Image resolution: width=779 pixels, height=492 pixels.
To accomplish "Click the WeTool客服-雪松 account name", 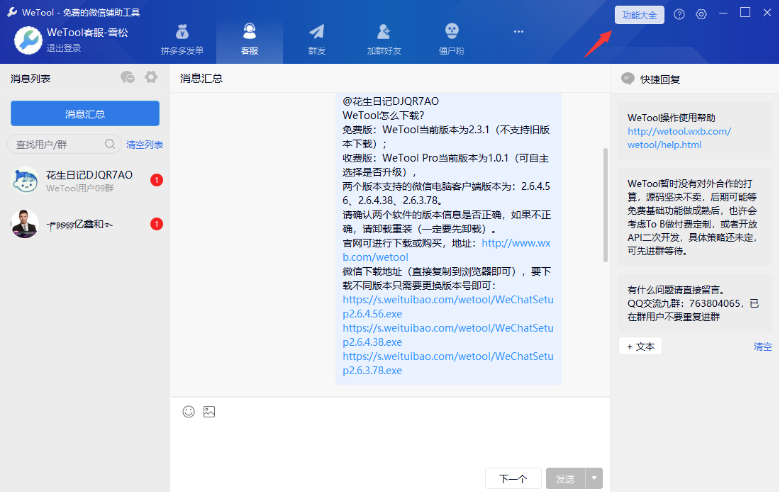I will [87, 32].
